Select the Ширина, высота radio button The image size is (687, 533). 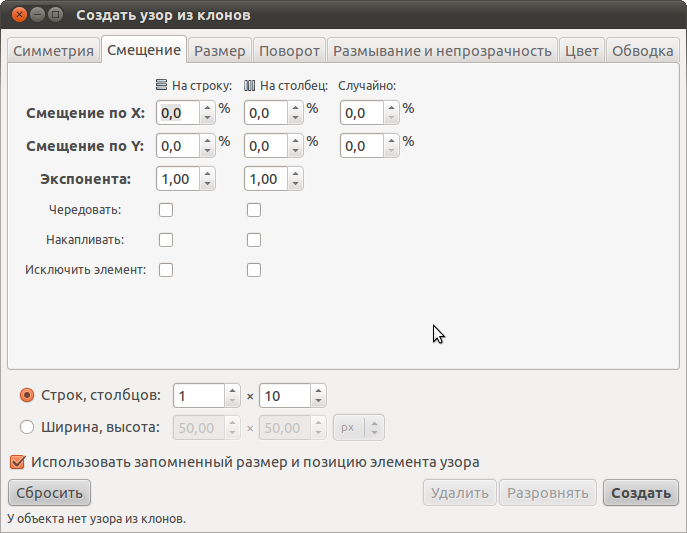coord(27,427)
